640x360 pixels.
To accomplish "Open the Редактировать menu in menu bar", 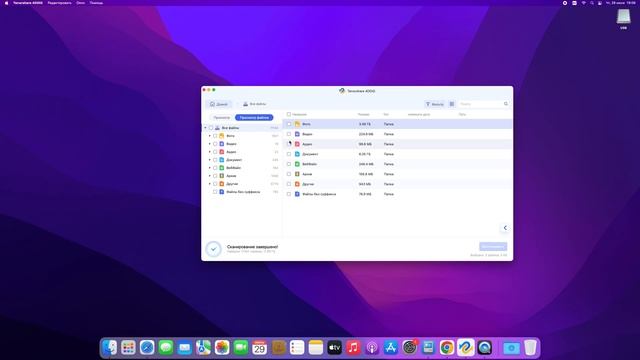I will coord(60,3).
